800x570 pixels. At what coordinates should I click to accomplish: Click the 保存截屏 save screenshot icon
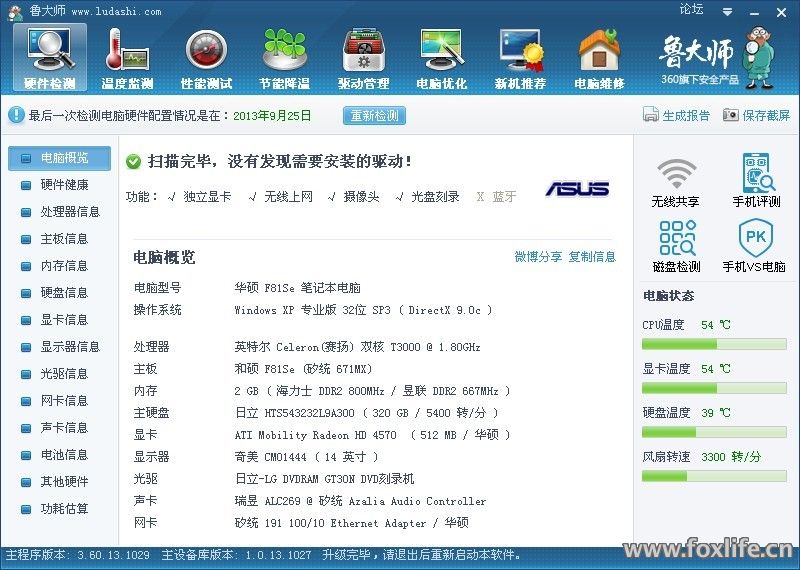click(731, 115)
